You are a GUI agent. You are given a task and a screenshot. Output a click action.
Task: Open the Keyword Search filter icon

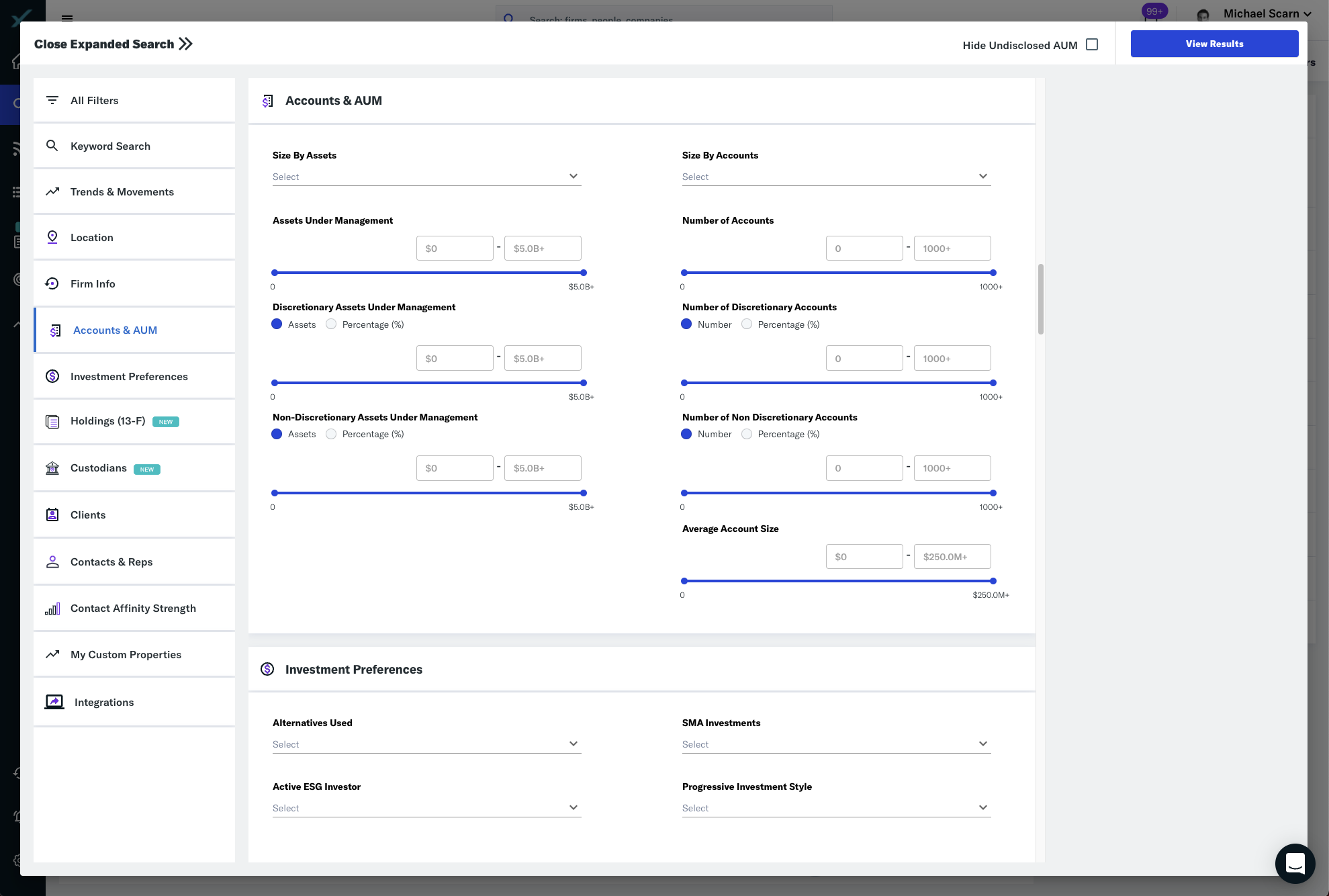pos(52,146)
